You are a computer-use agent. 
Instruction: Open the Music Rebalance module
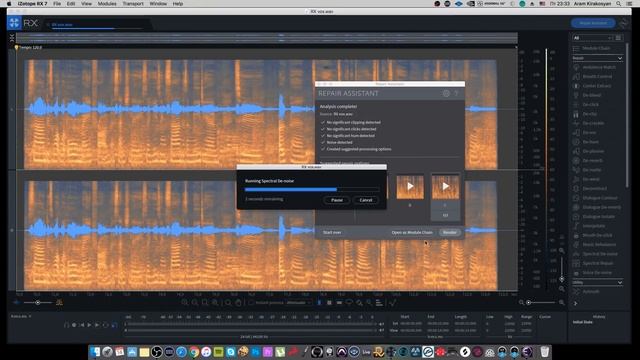pos(599,244)
